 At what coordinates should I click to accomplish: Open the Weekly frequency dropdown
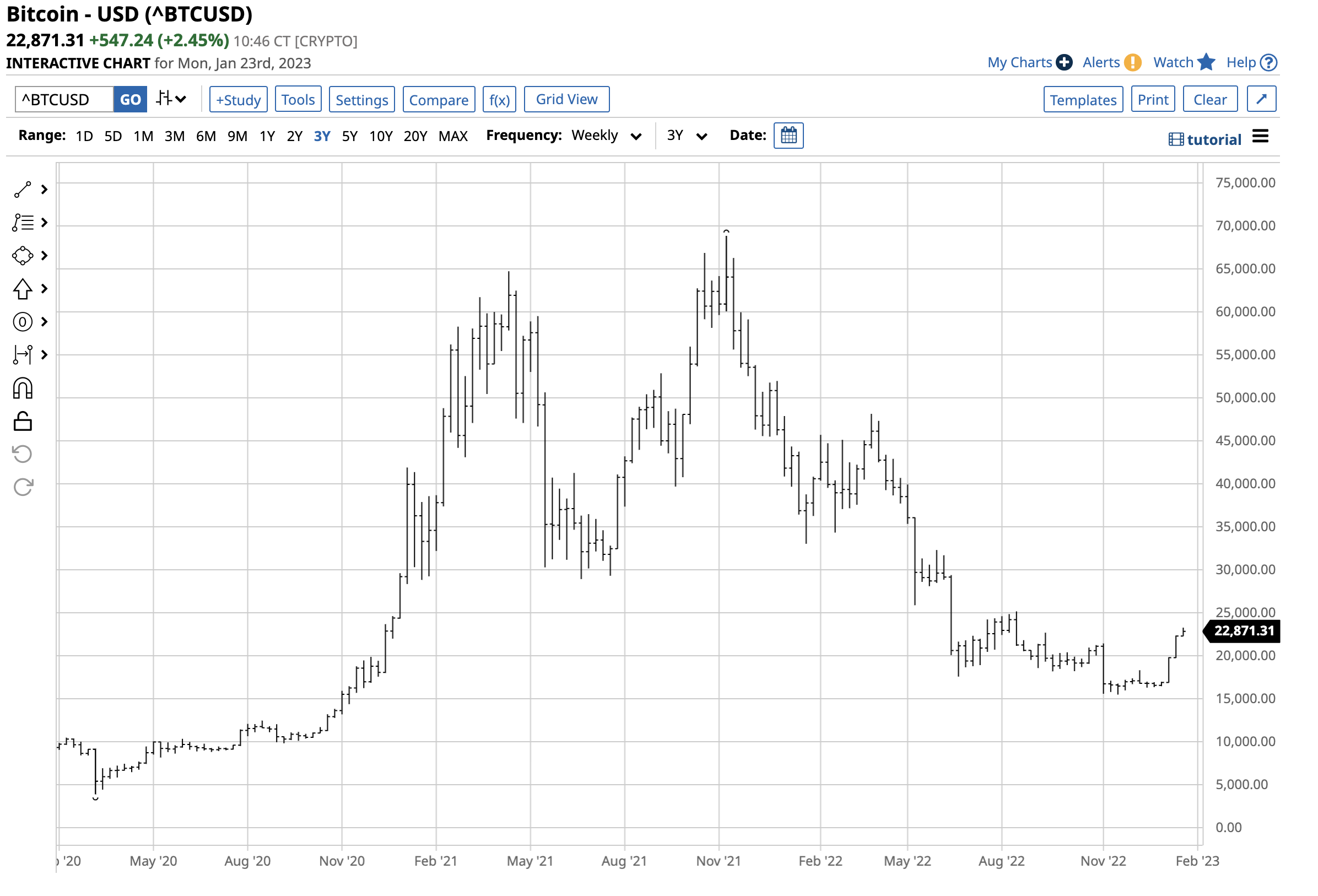point(606,136)
